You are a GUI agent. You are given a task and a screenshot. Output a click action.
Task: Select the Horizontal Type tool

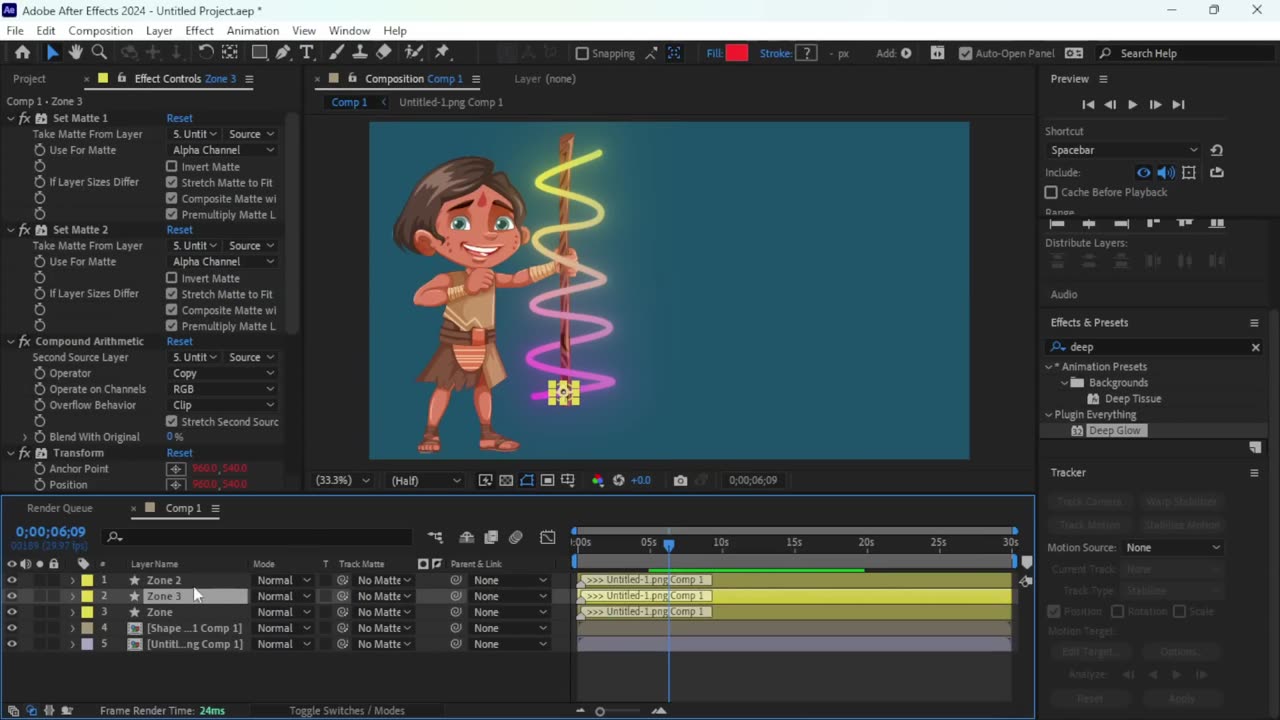pyautogui.click(x=307, y=53)
